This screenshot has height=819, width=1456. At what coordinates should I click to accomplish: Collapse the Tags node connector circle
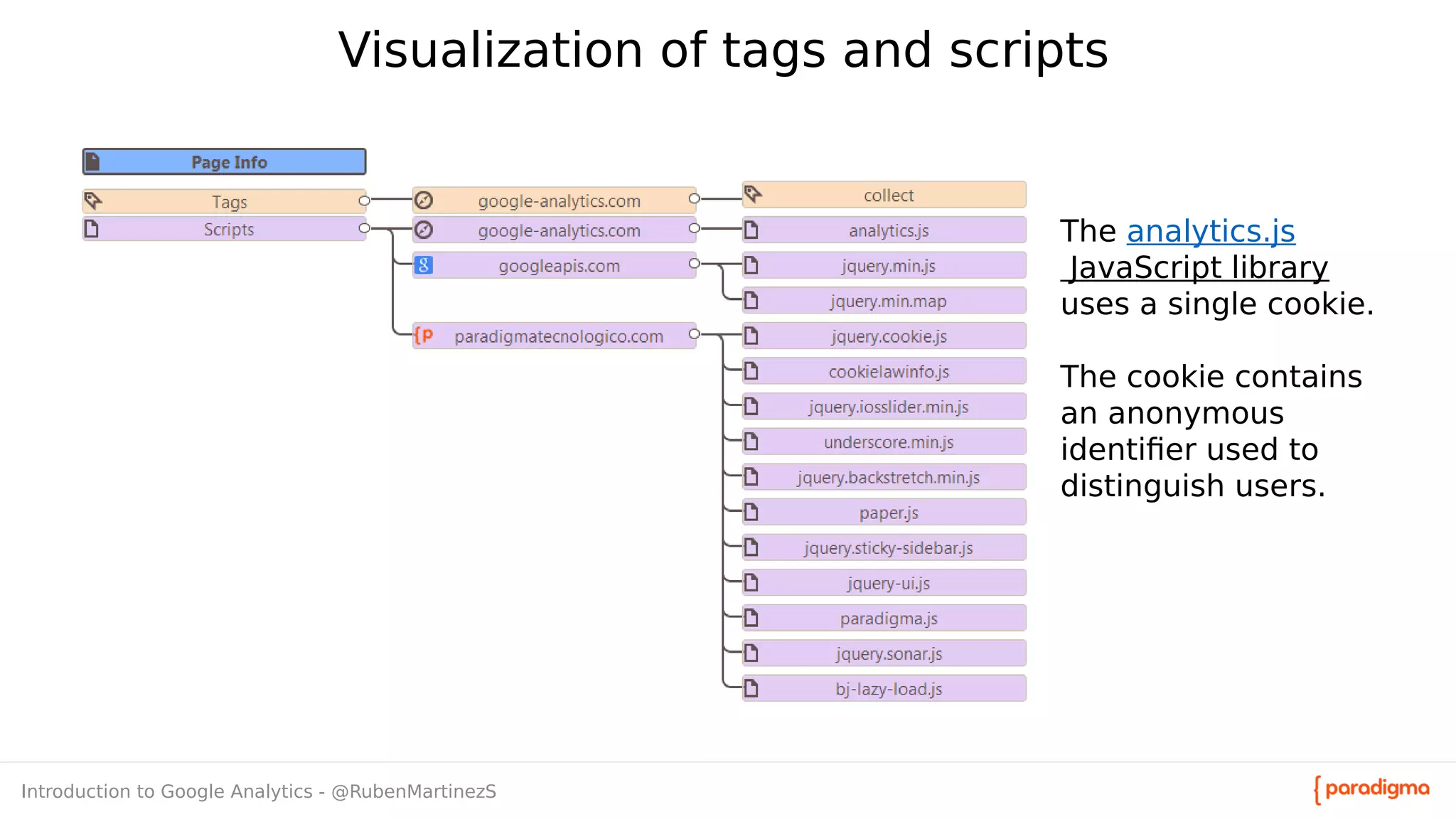(364, 200)
